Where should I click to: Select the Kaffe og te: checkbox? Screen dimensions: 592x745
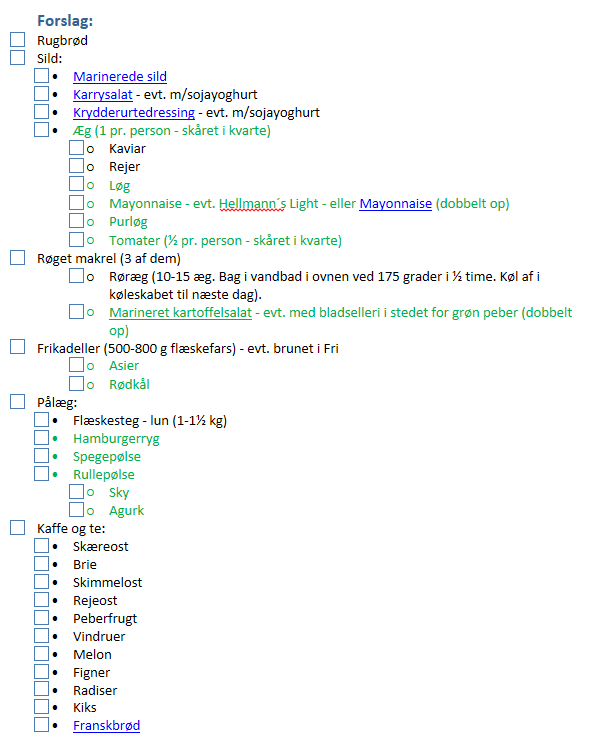pyautogui.click(x=18, y=527)
